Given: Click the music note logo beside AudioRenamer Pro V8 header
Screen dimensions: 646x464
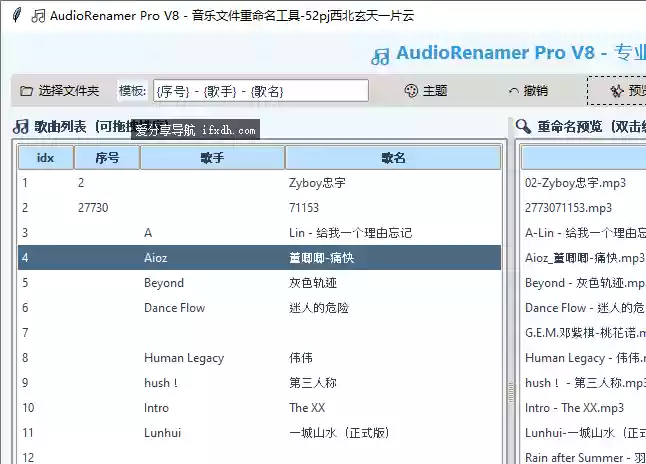Looking at the screenshot, I should click(x=380, y=56).
